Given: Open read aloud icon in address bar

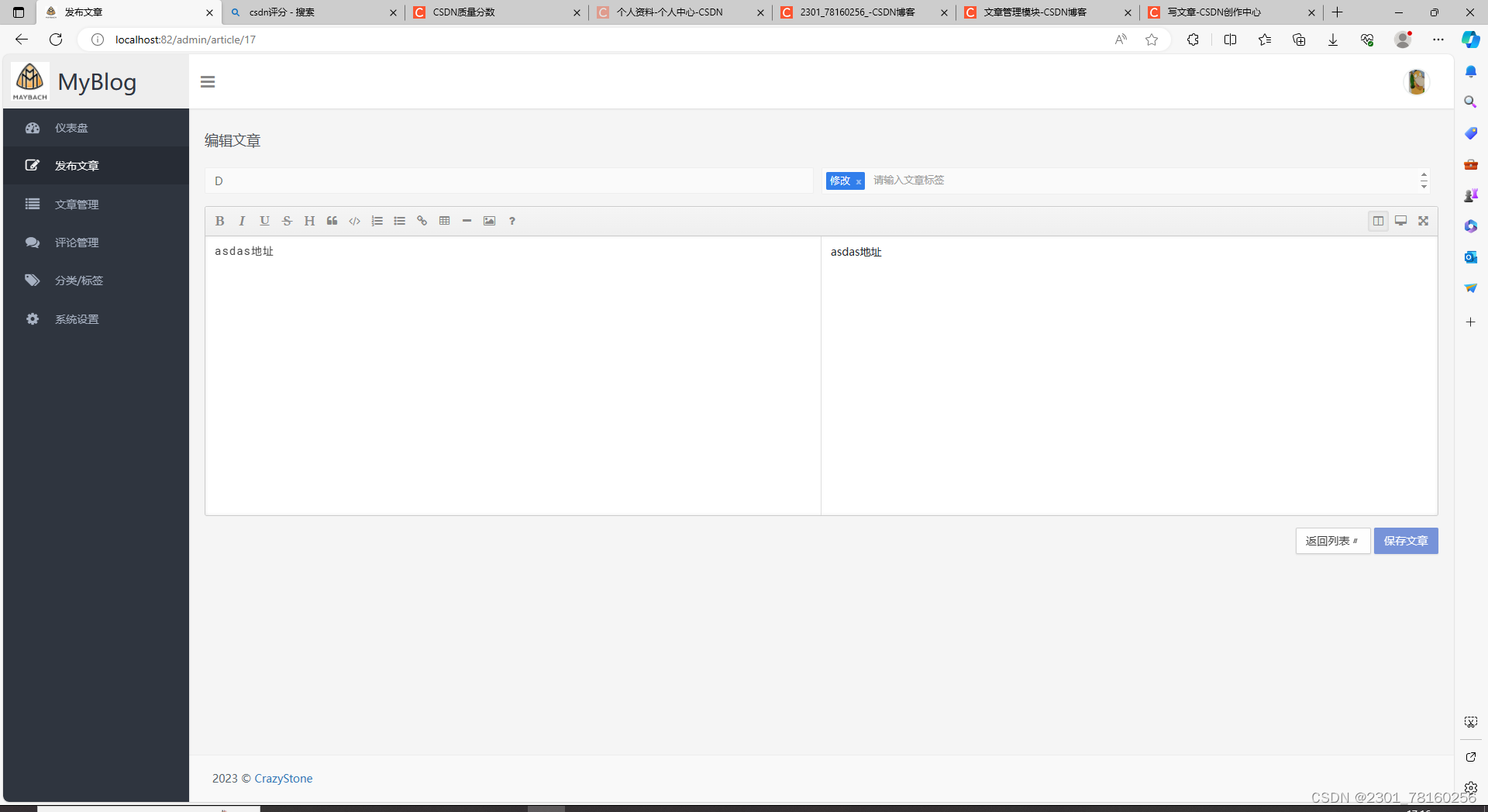Looking at the screenshot, I should pos(1121,40).
